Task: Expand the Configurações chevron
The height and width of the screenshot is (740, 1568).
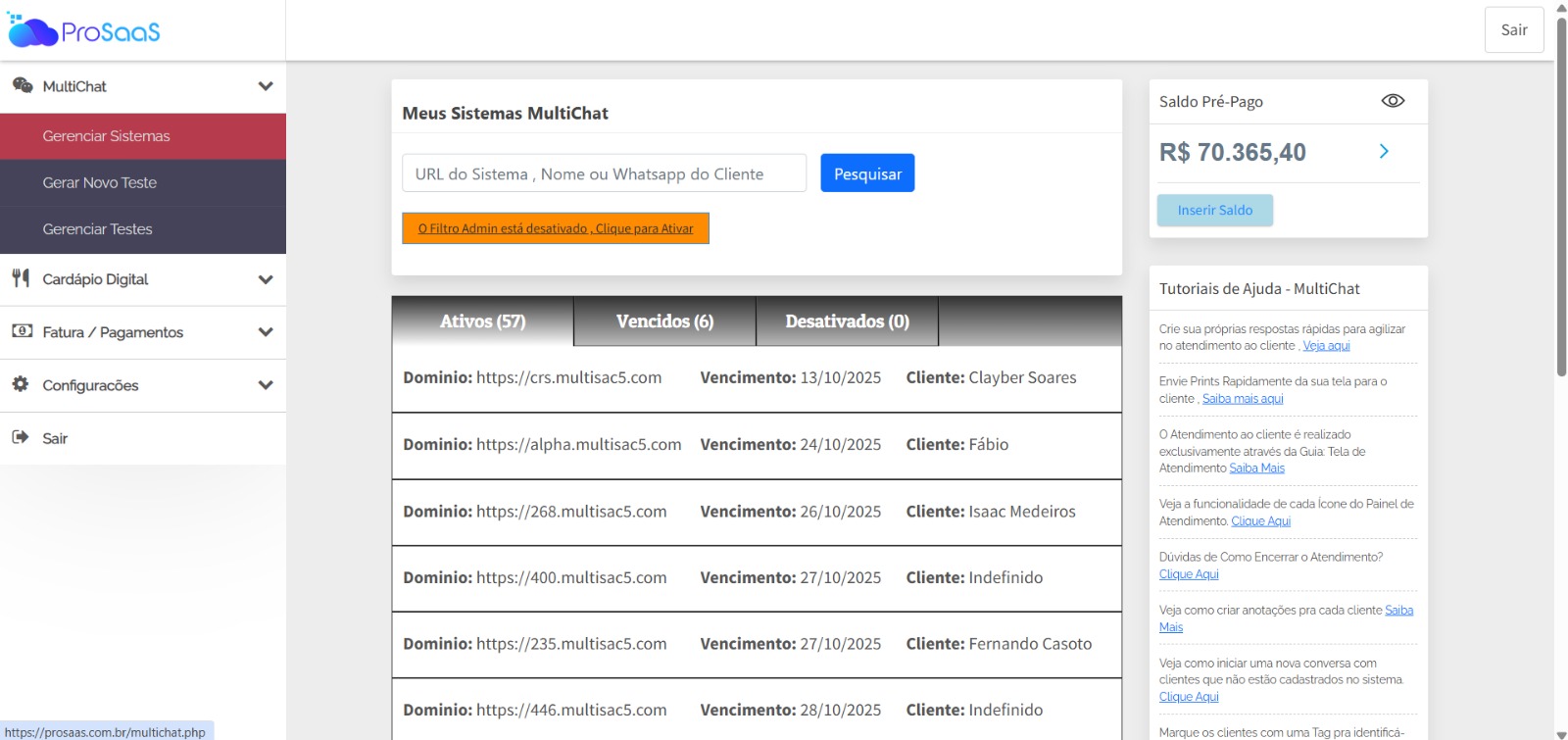Action: tap(265, 385)
